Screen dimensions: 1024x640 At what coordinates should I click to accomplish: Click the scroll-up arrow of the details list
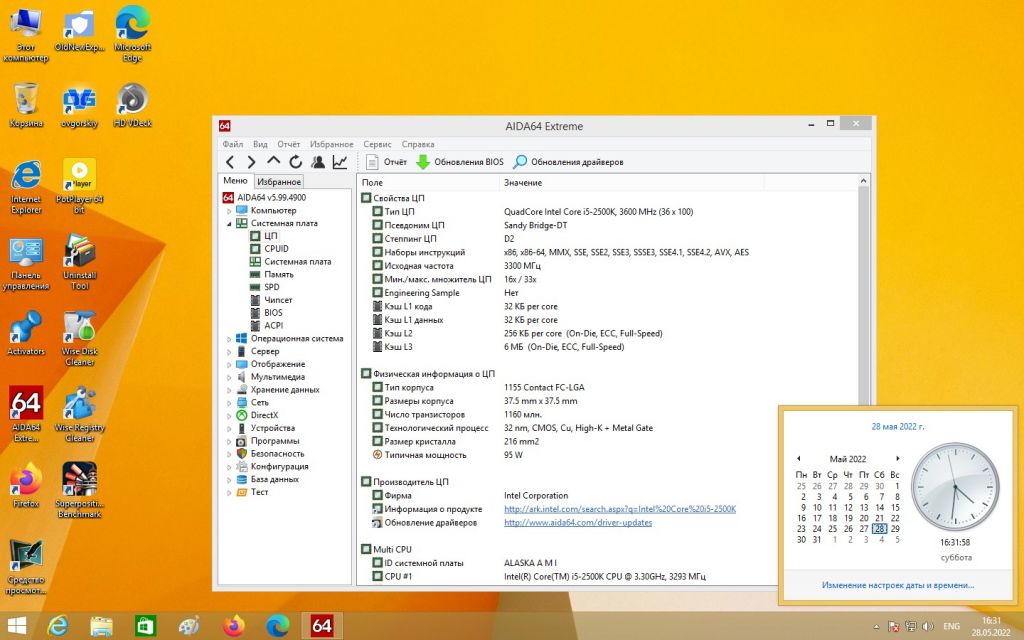(x=863, y=181)
